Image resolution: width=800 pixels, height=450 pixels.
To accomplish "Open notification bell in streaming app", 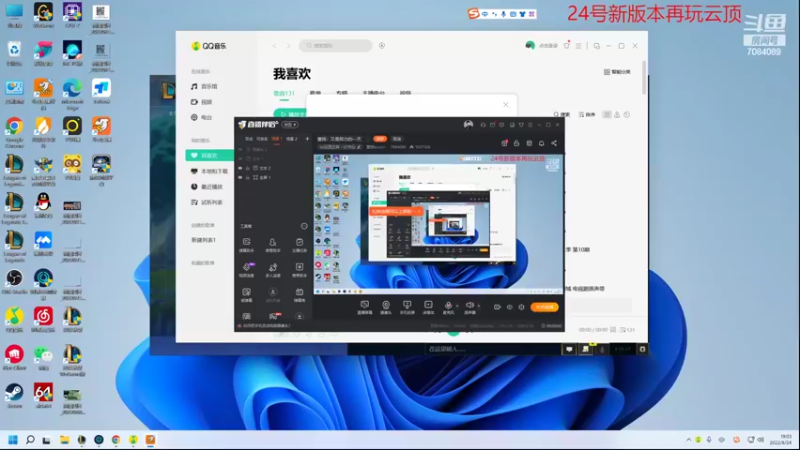I will pyautogui.click(x=541, y=143).
